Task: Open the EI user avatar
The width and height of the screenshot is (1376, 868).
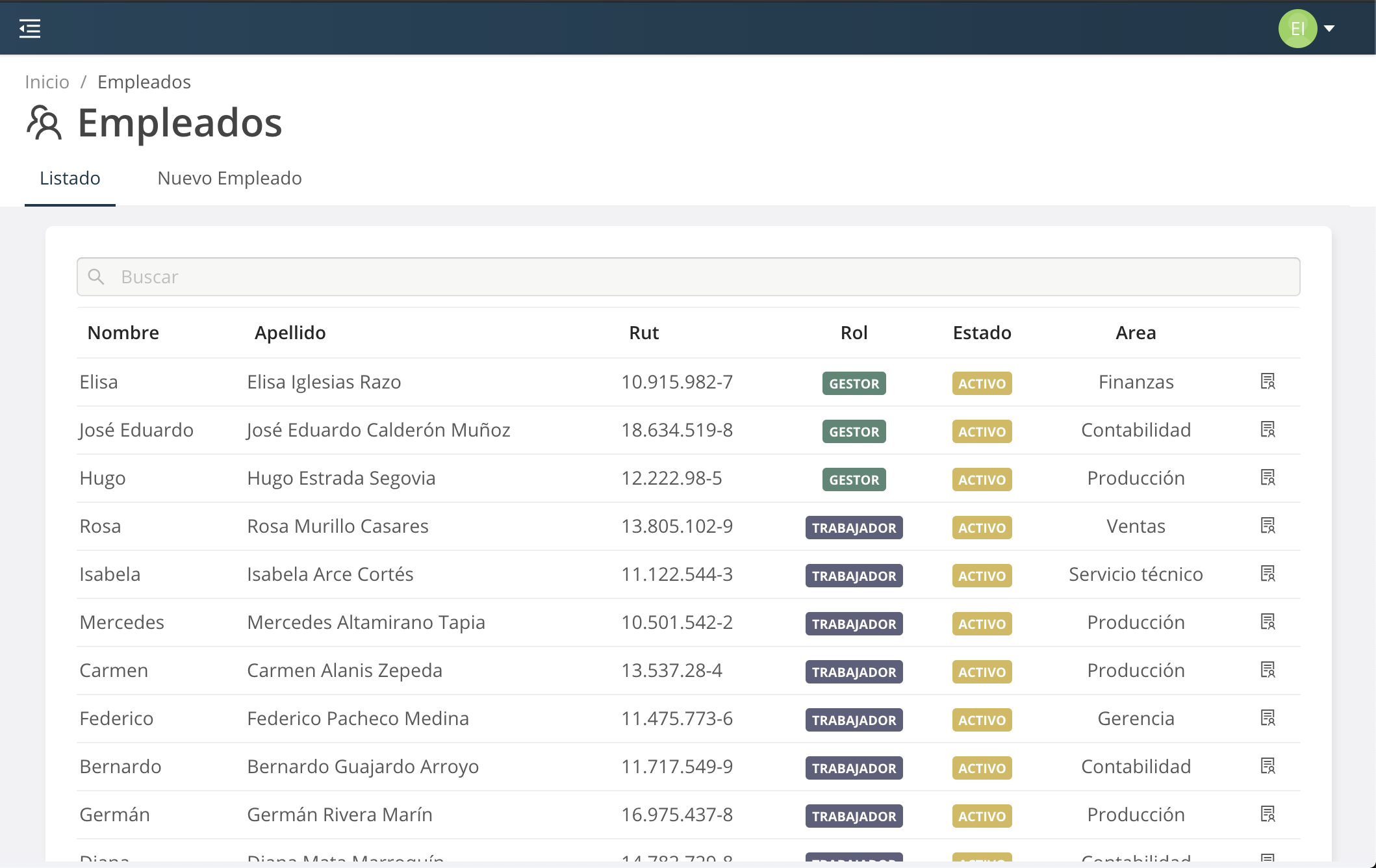Action: click(1297, 29)
